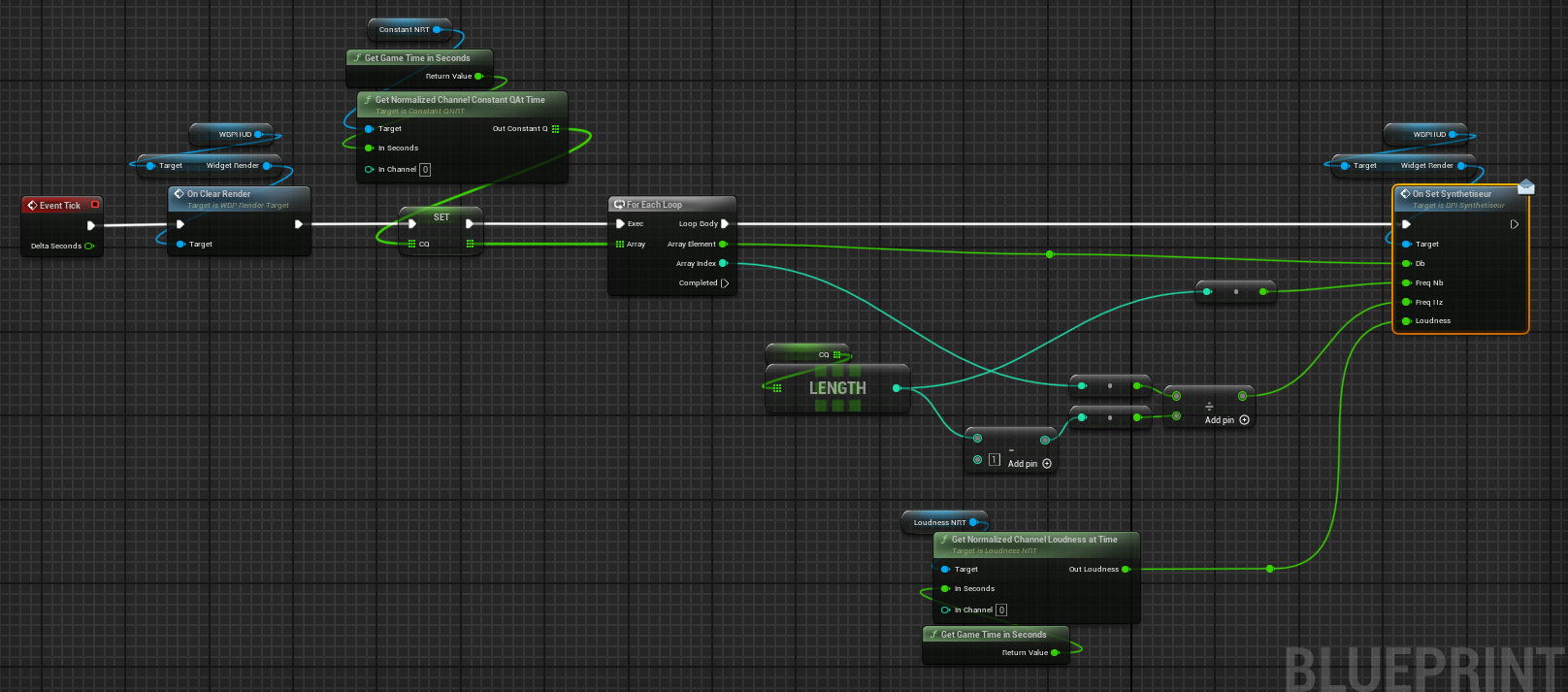
Task: Select WBPHUD variable near On Clear Render
Action: (x=230, y=134)
